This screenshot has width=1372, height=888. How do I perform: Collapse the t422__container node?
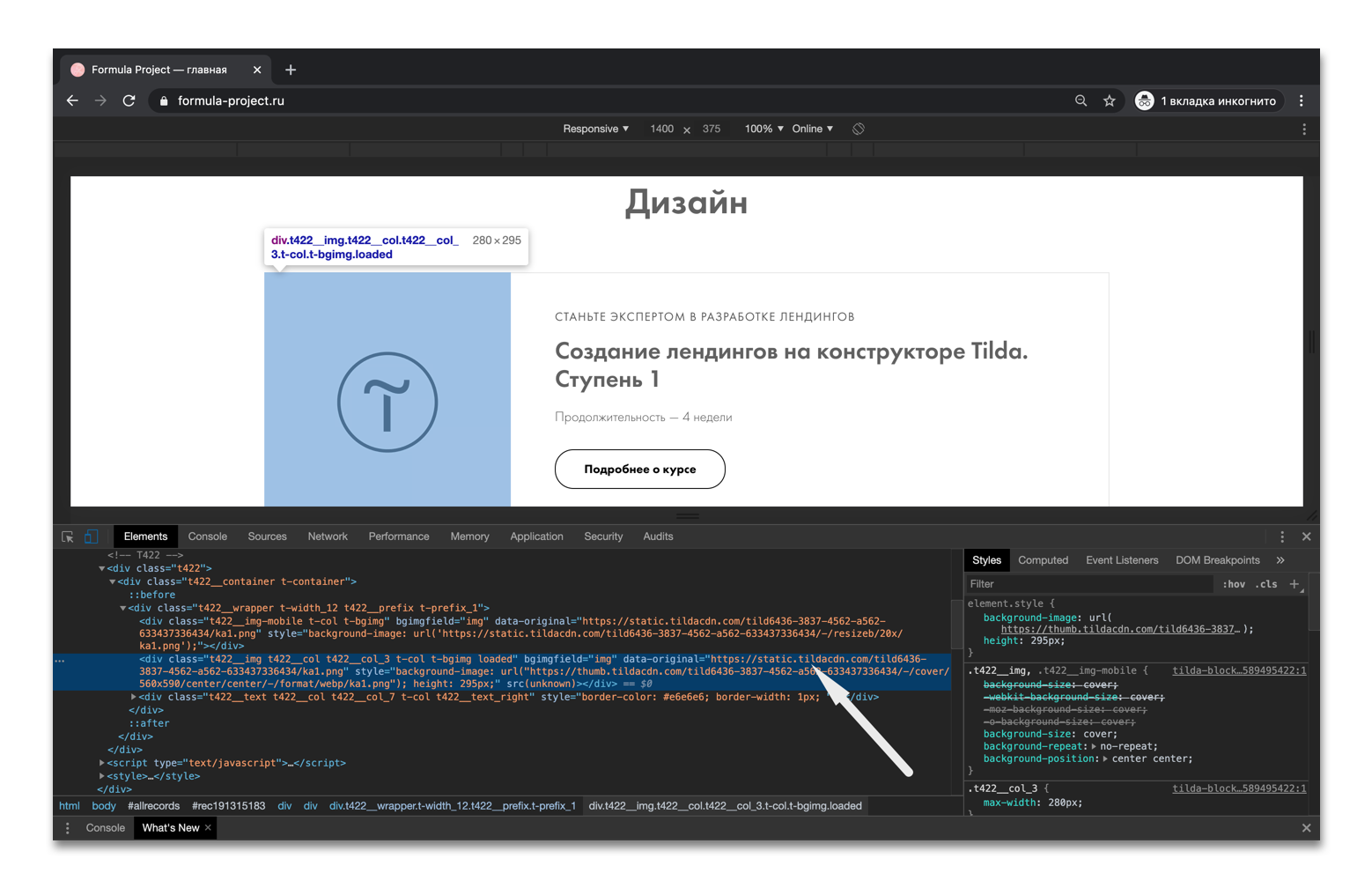[112, 582]
